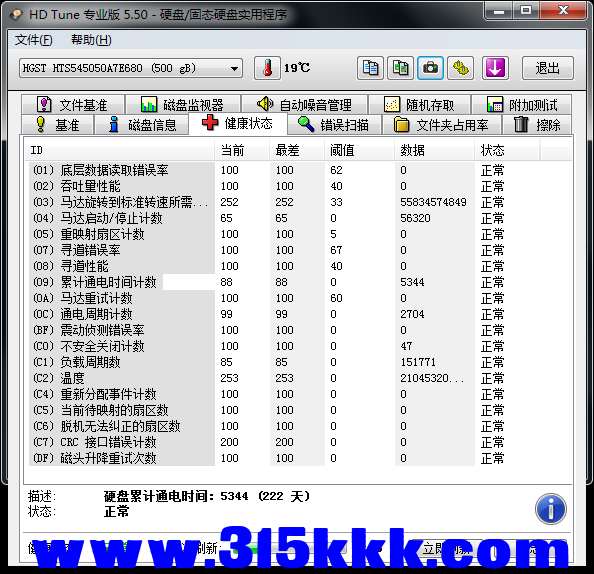Click the 数据 column header
Screen dimensions: 594x574
click(x=435, y=150)
